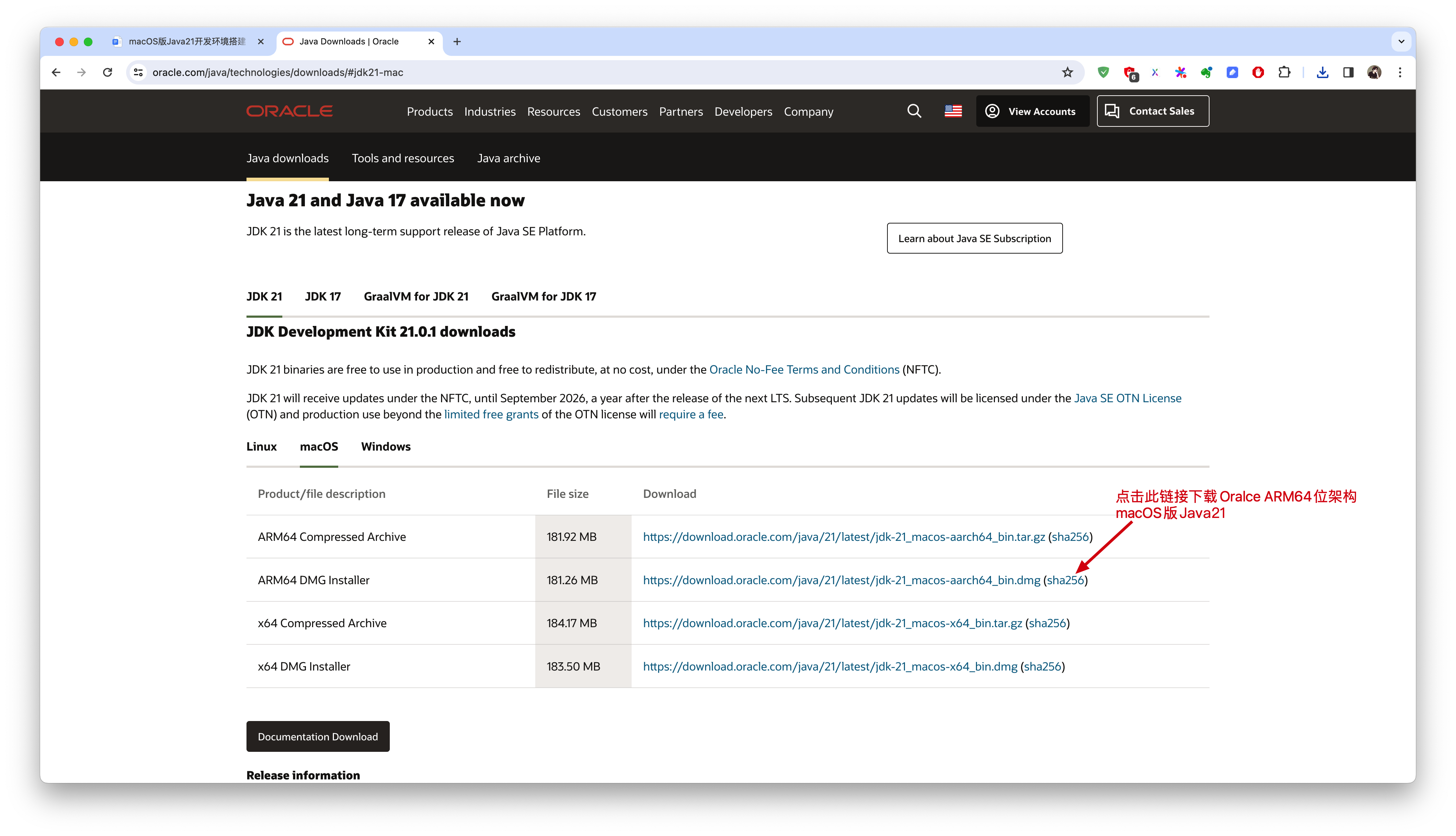Viewport: 1456px width, 836px height.
Task: Open Oracle site search
Action: coord(914,111)
